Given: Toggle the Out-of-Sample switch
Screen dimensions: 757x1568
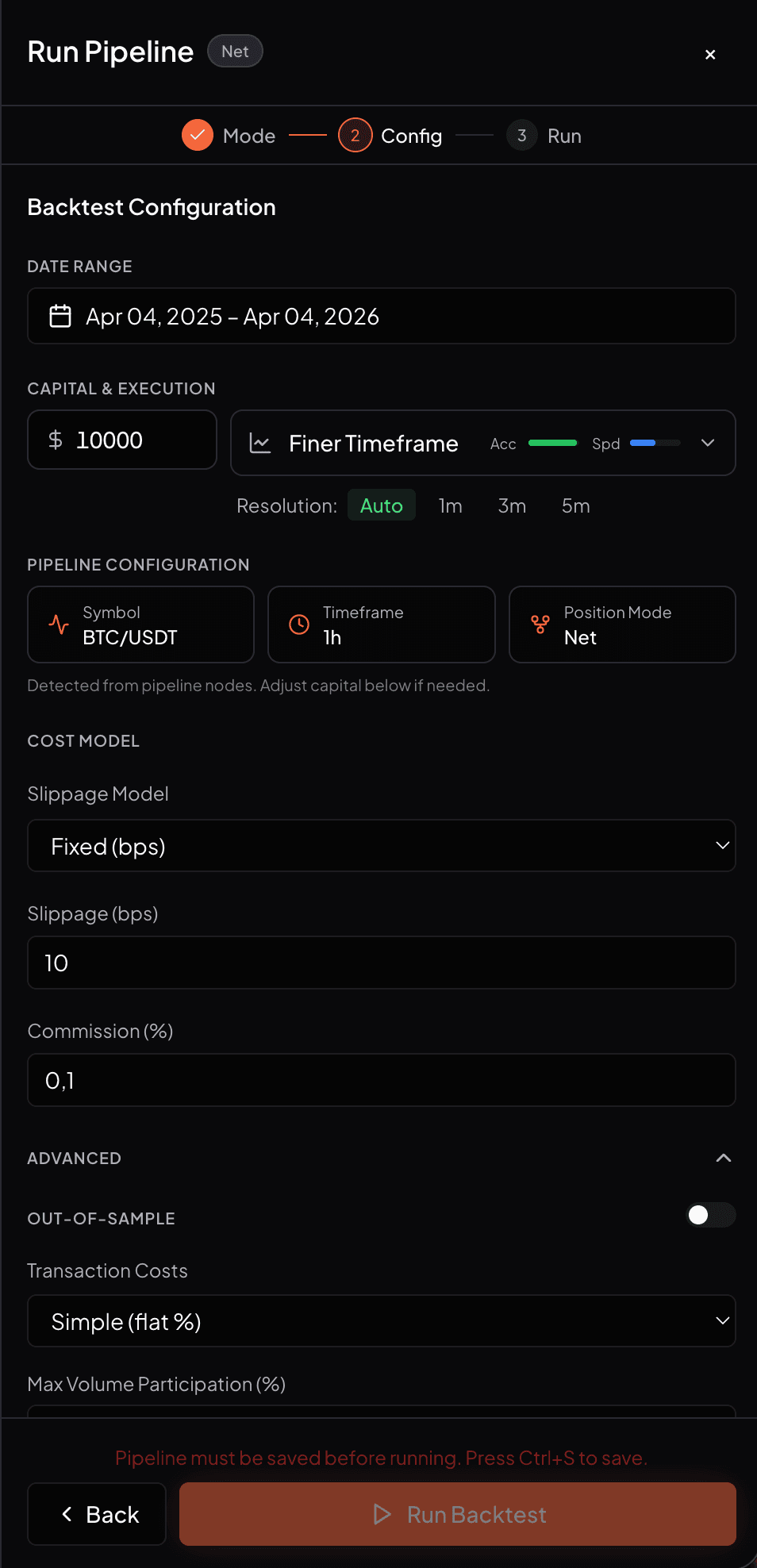Looking at the screenshot, I should [710, 1215].
